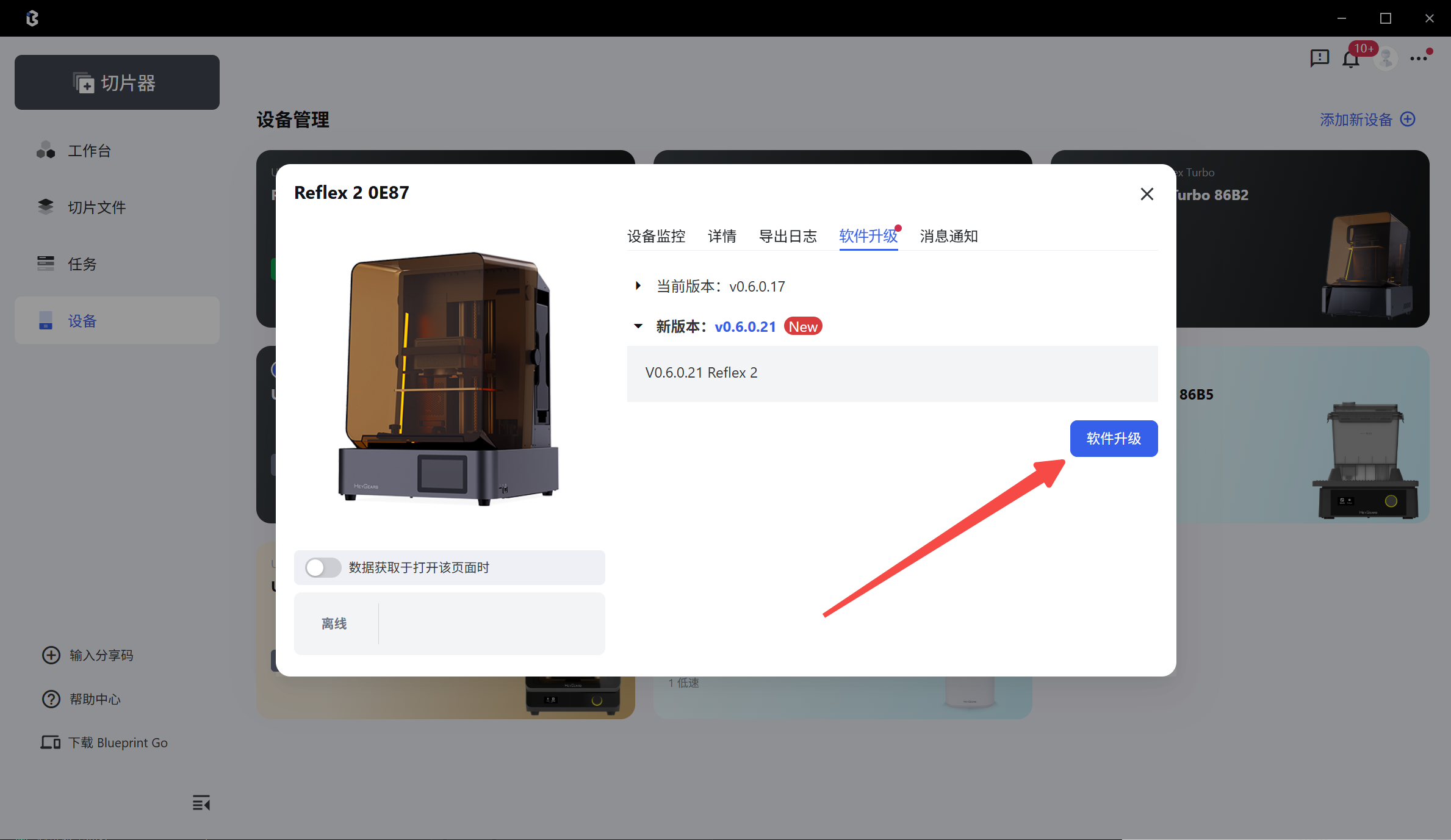Open the feedback message icon
This screenshot has height=840, width=1451.
pos(1319,59)
